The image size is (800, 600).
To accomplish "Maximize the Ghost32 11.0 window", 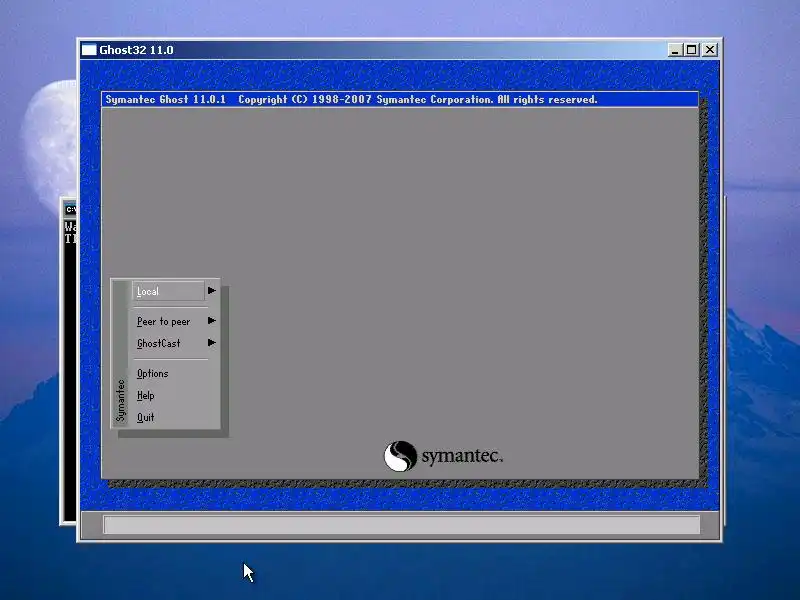I will (691, 50).
